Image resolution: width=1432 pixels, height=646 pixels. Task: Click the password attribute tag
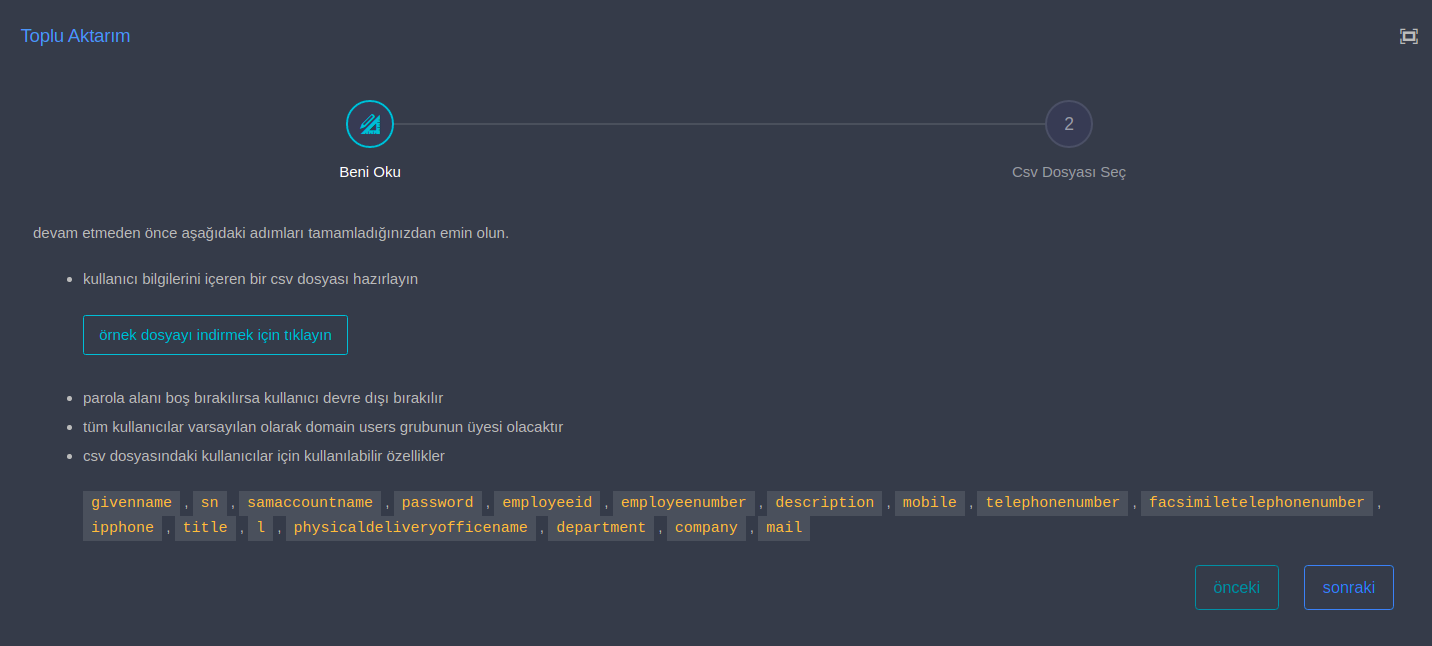[437, 503]
